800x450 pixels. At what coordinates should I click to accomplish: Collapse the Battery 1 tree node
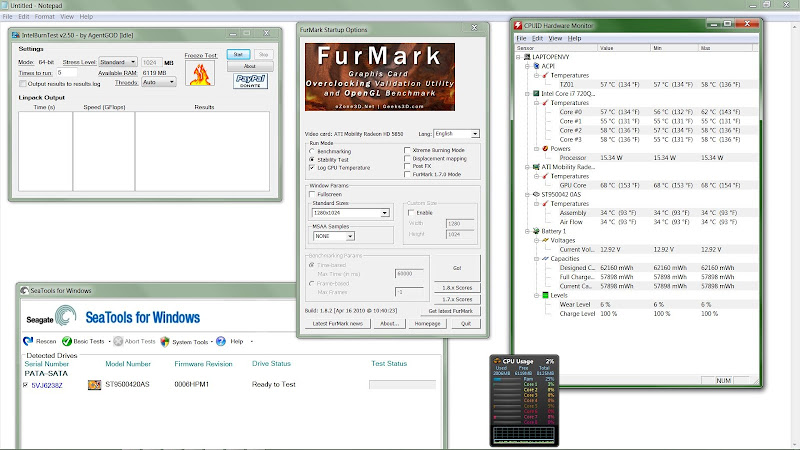[x=528, y=232]
